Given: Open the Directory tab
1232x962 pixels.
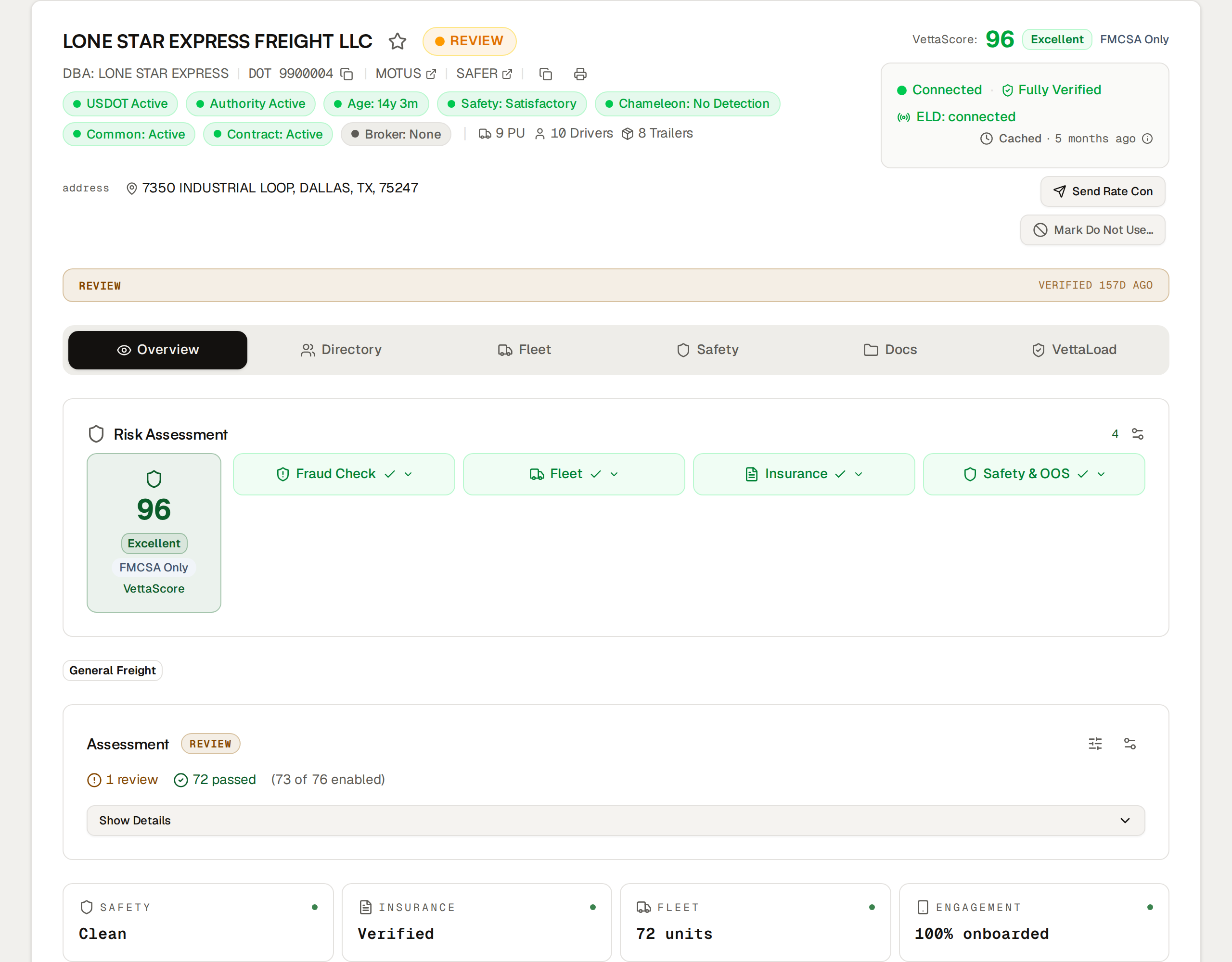Looking at the screenshot, I should [341, 350].
